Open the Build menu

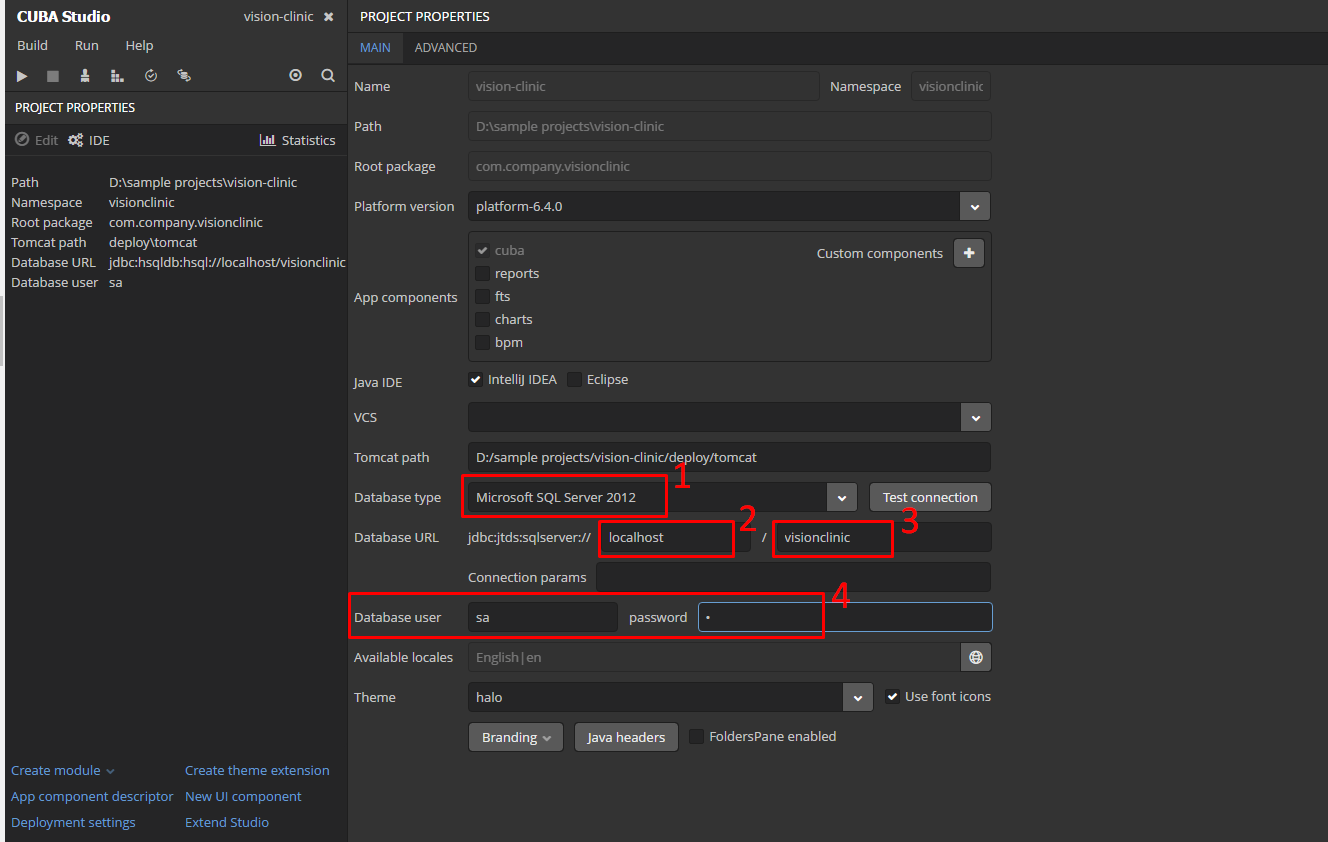tap(32, 45)
